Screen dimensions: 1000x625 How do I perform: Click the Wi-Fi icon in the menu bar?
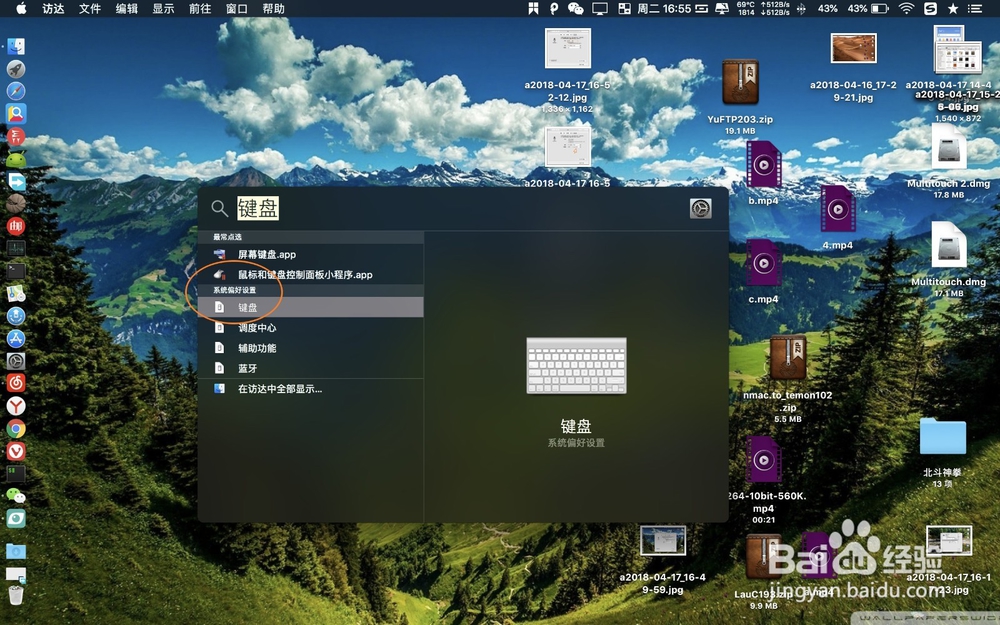click(905, 9)
